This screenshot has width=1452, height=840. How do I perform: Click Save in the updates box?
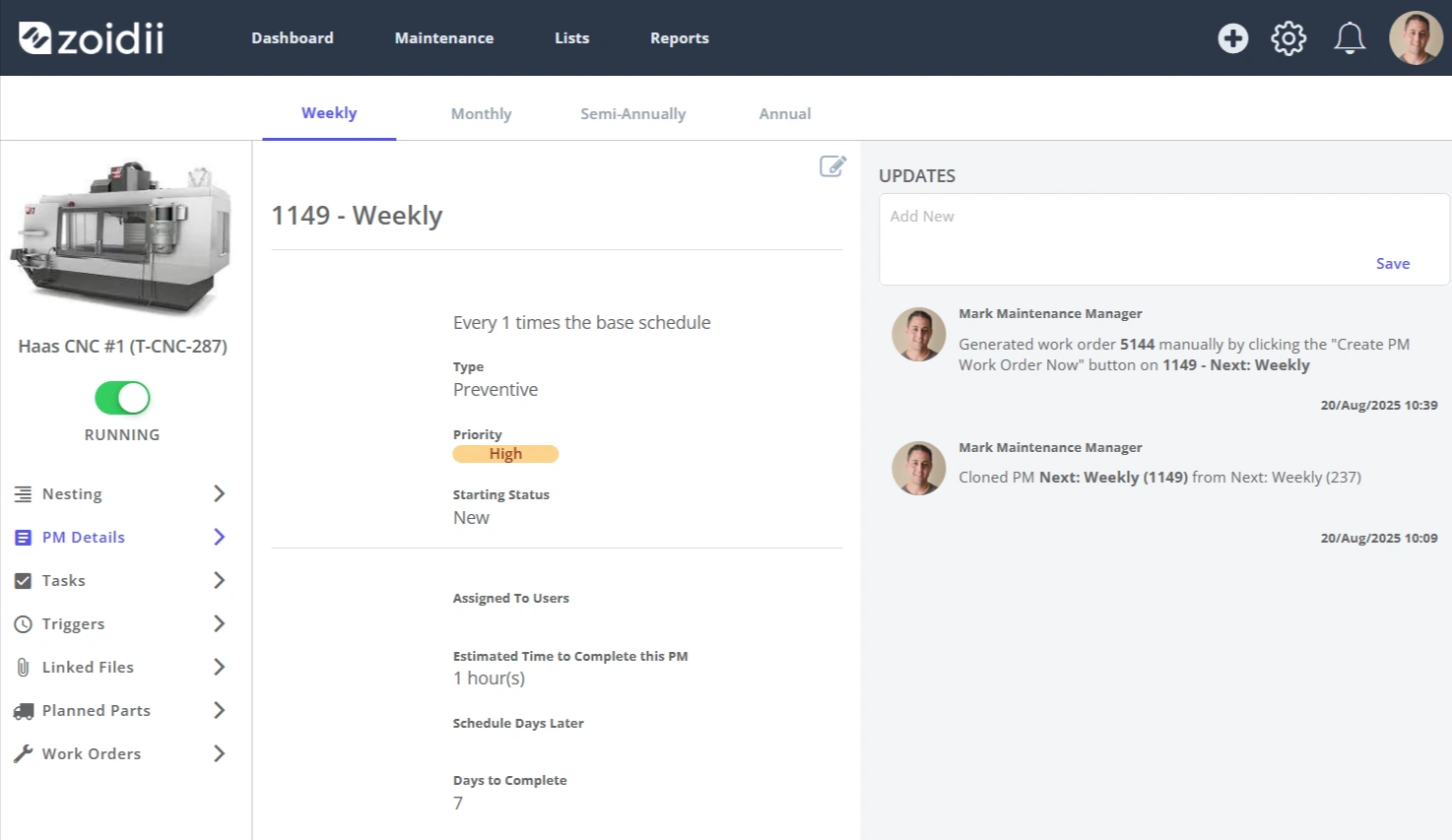click(1393, 264)
